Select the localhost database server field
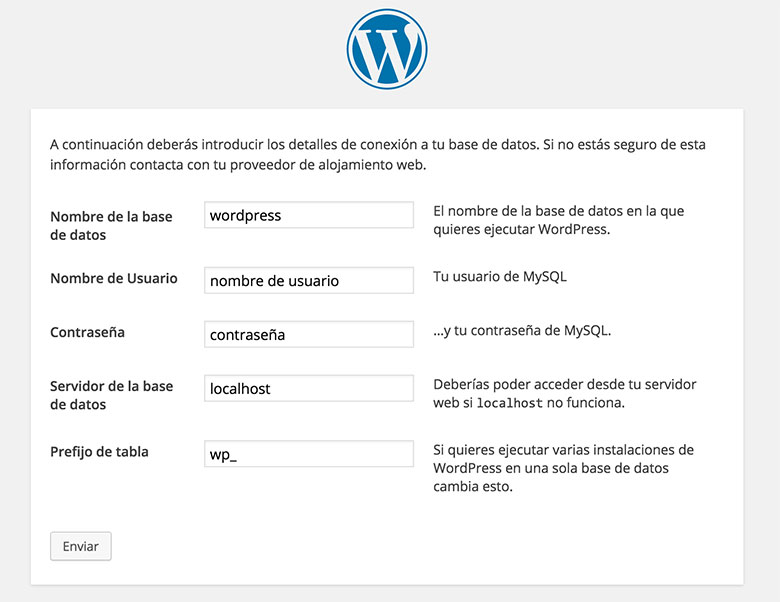Screen dimensions: 780x602 click(309, 388)
